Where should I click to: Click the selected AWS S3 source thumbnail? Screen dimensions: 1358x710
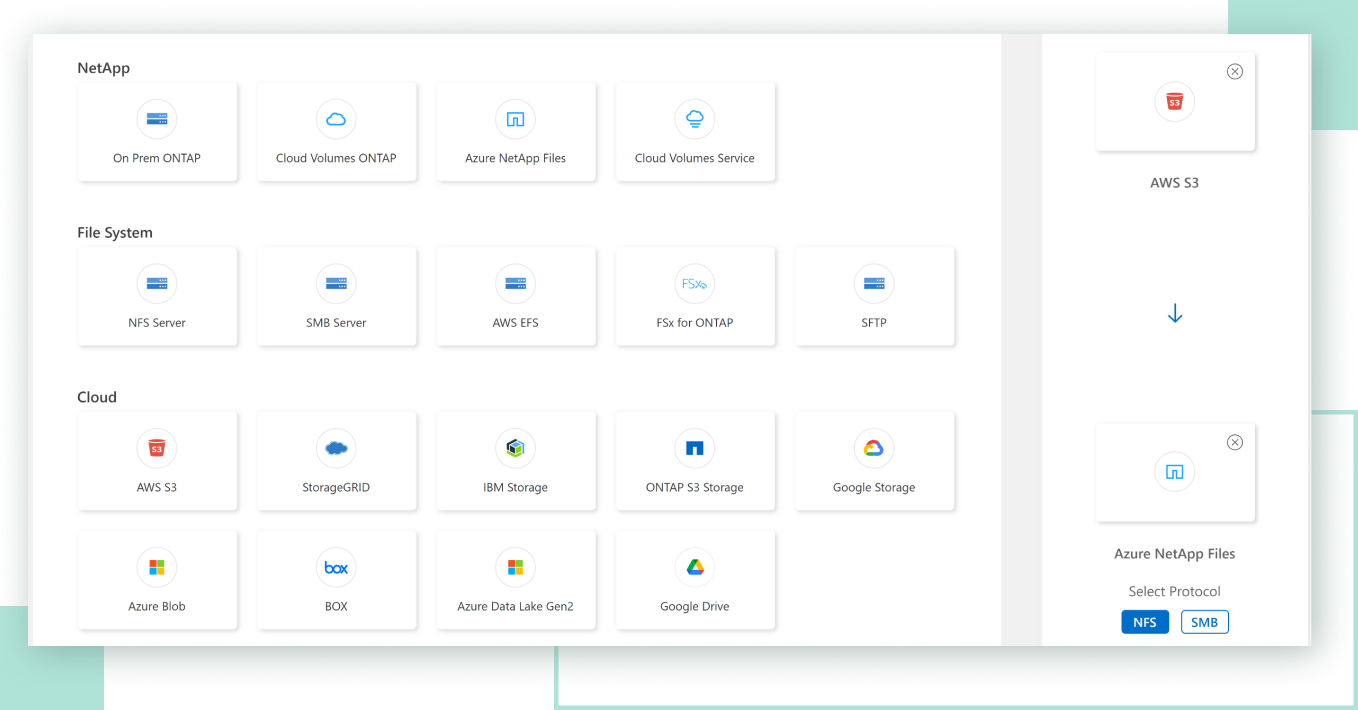(1174, 102)
